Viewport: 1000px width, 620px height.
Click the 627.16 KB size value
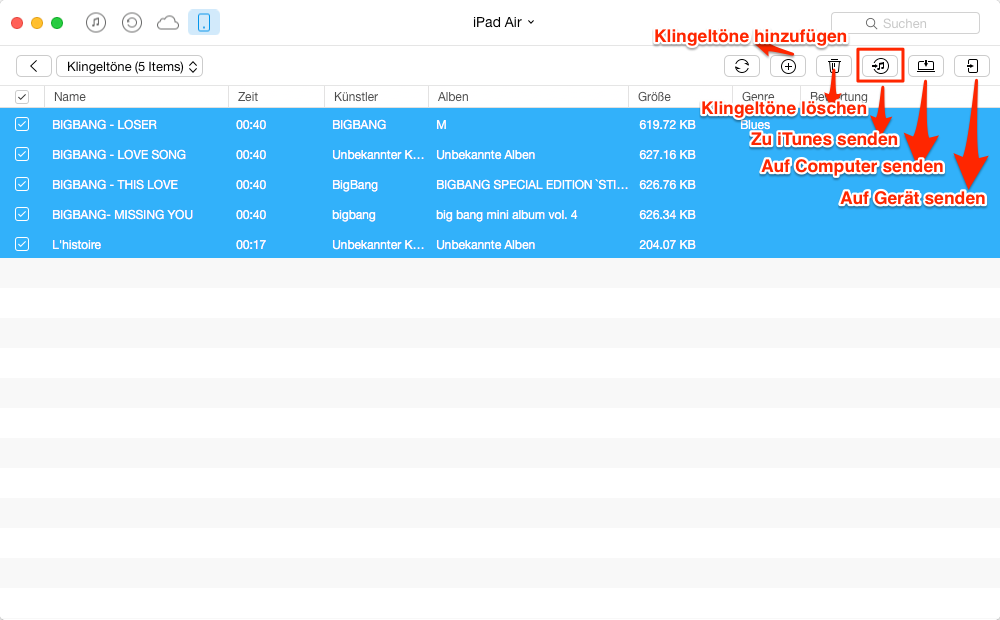pyautogui.click(x=667, y=155)
